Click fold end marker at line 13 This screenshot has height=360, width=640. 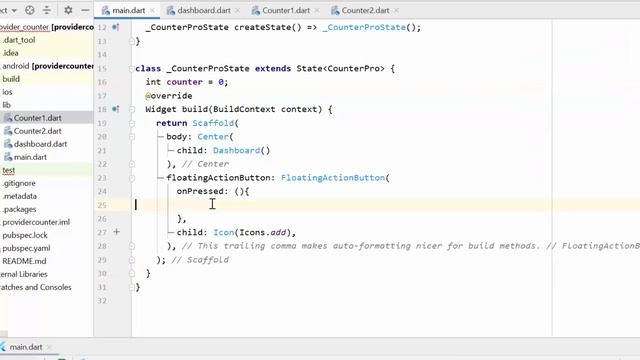pos(132,41)
